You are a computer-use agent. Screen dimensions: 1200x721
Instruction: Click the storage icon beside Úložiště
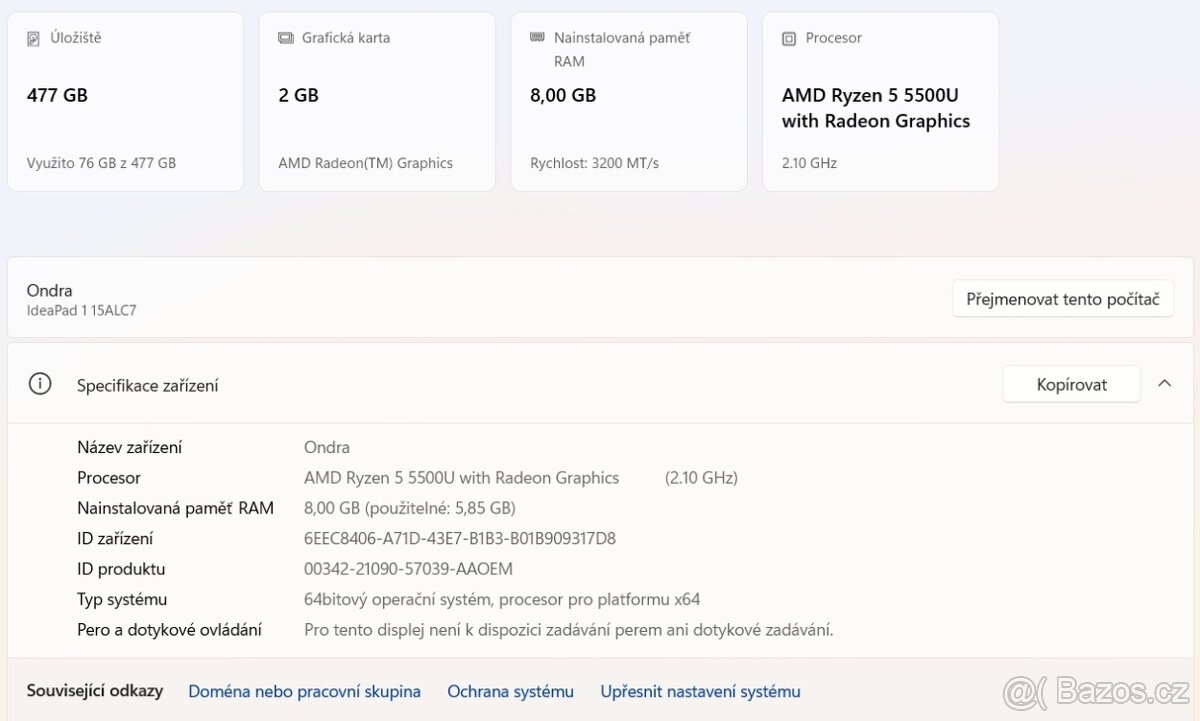pos(34,38)
